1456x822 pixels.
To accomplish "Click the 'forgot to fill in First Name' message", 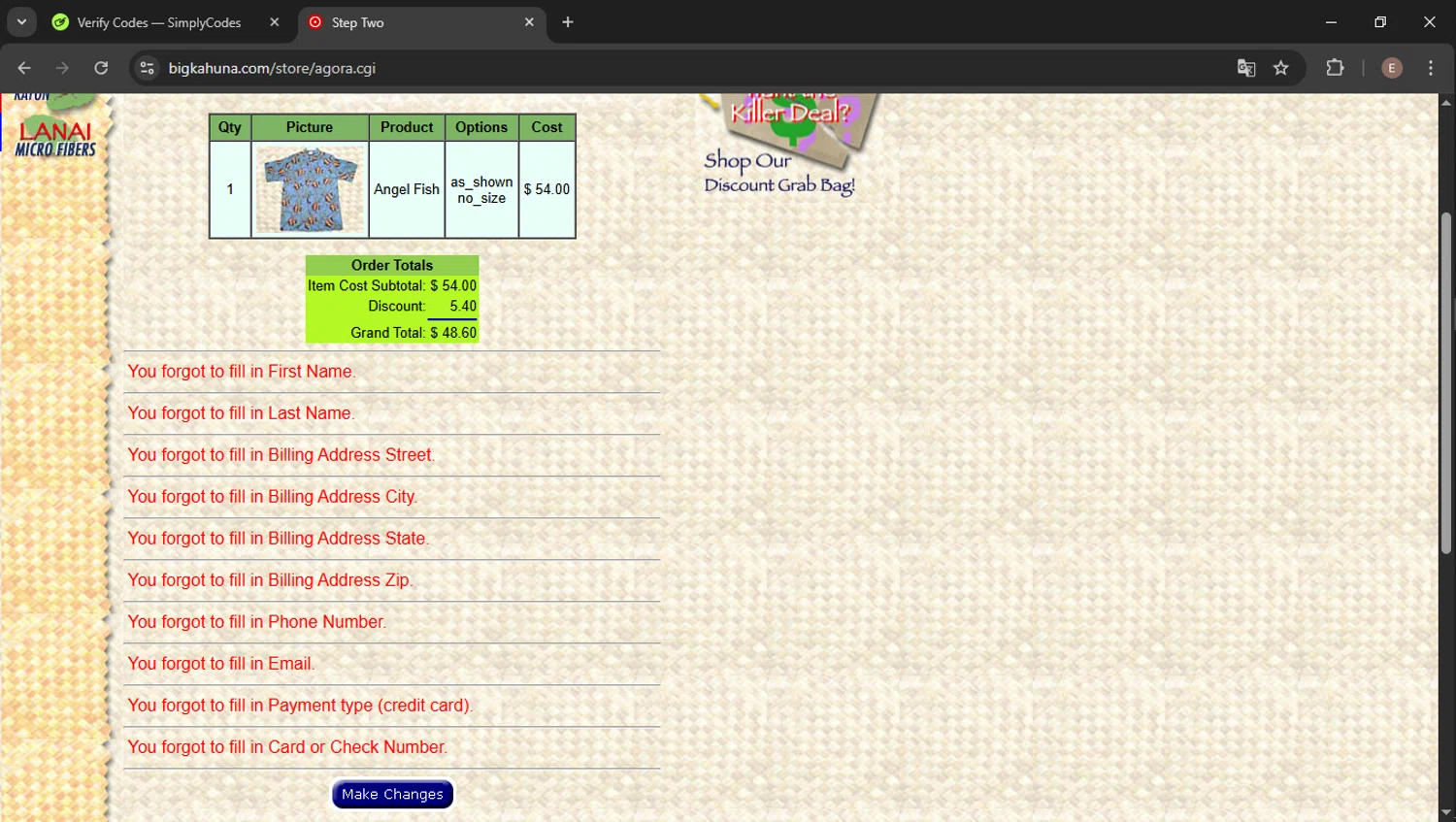I will (242, 372).
